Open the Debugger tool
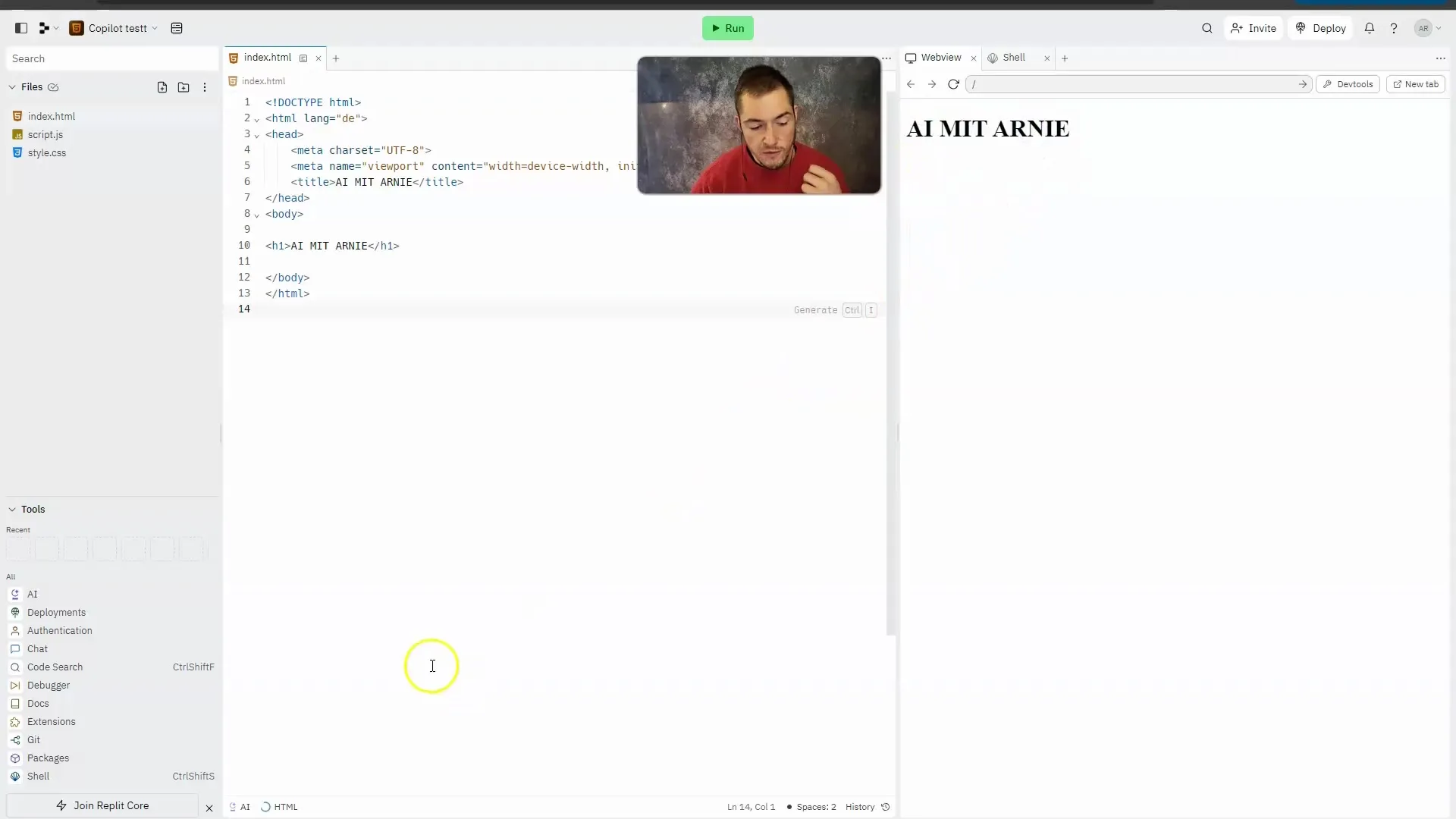1456x819 pixels. click(48, 685)
